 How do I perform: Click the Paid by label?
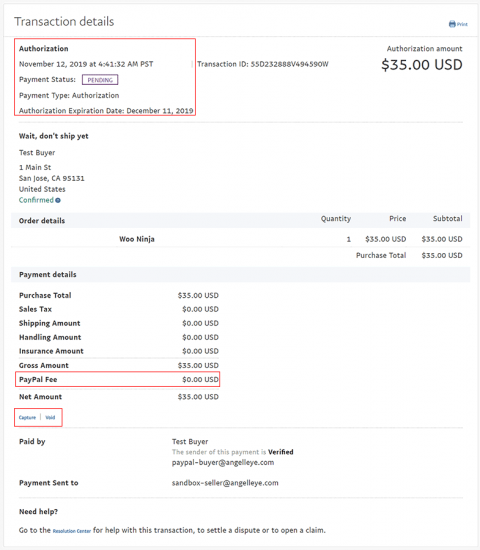tap(32, 442)
